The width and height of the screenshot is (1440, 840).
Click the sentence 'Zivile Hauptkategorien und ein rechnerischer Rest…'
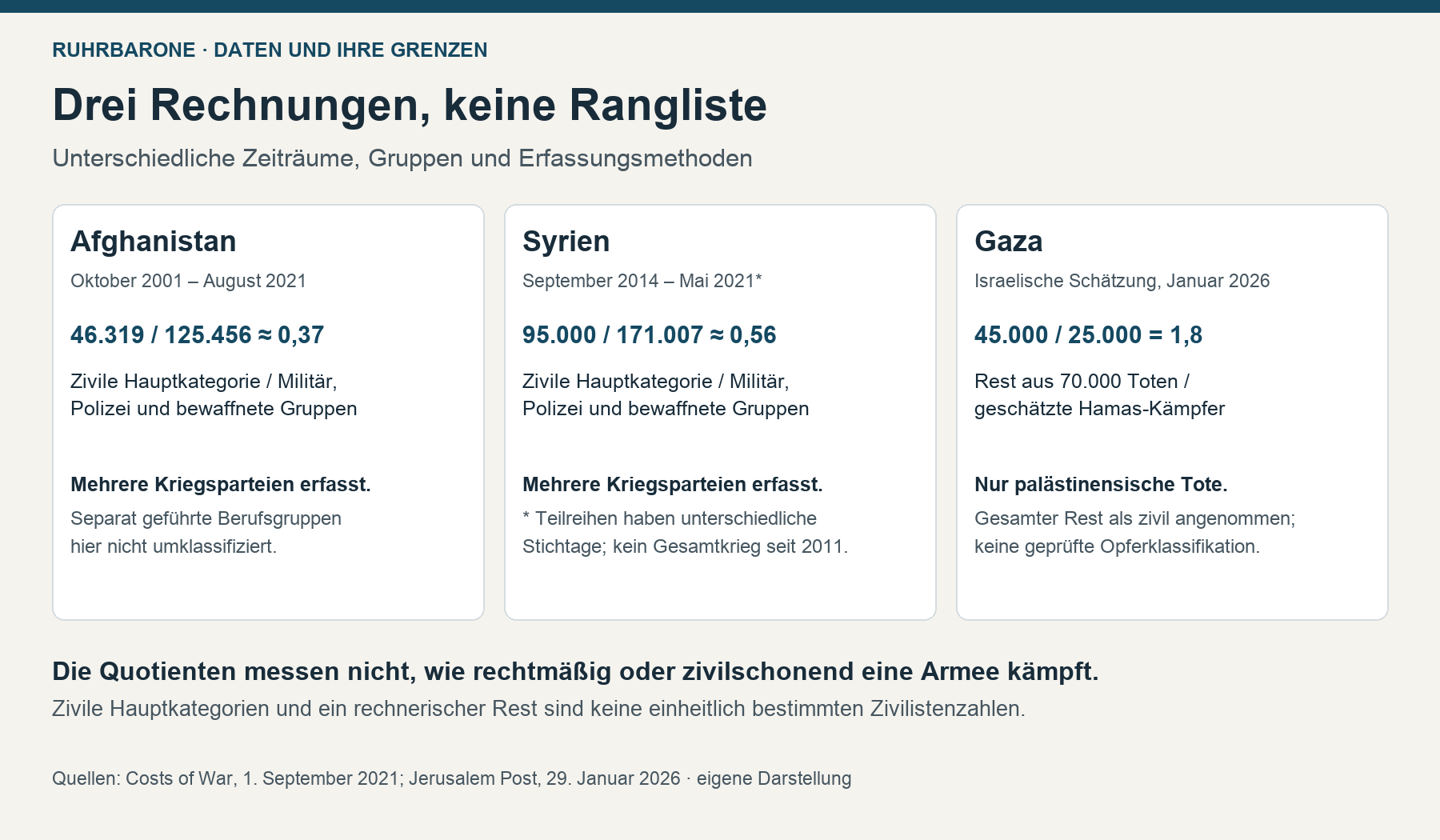click(x=539, y=709)
